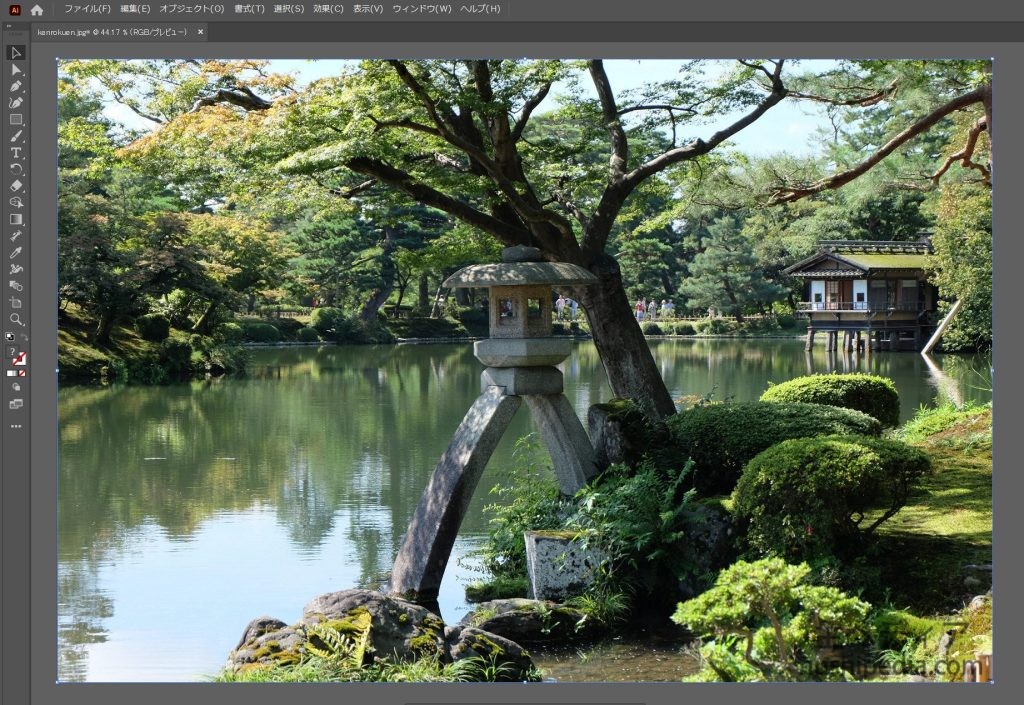Viewport: 1024px width, 705px height.
Task: Switch to kenrokuen.jpg document tab
Action: 112,32
